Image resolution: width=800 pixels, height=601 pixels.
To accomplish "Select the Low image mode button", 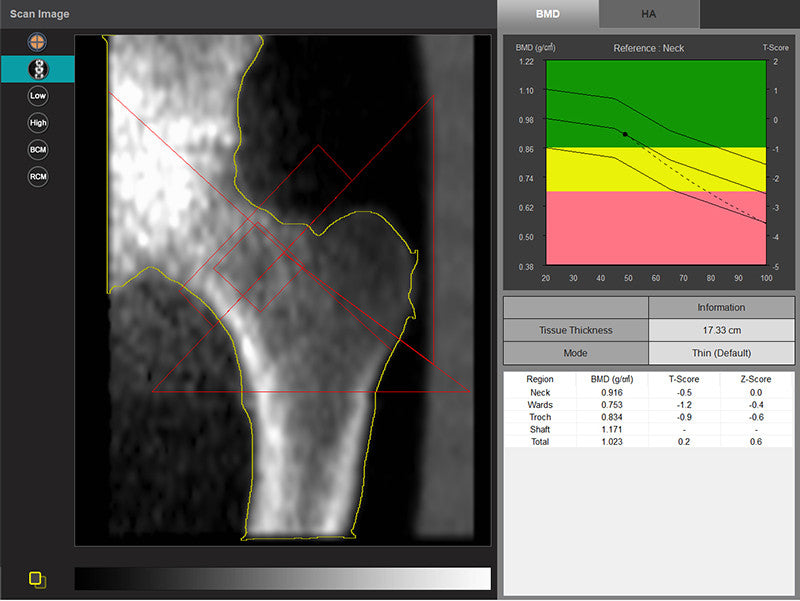I will click(x=38, y=96).
